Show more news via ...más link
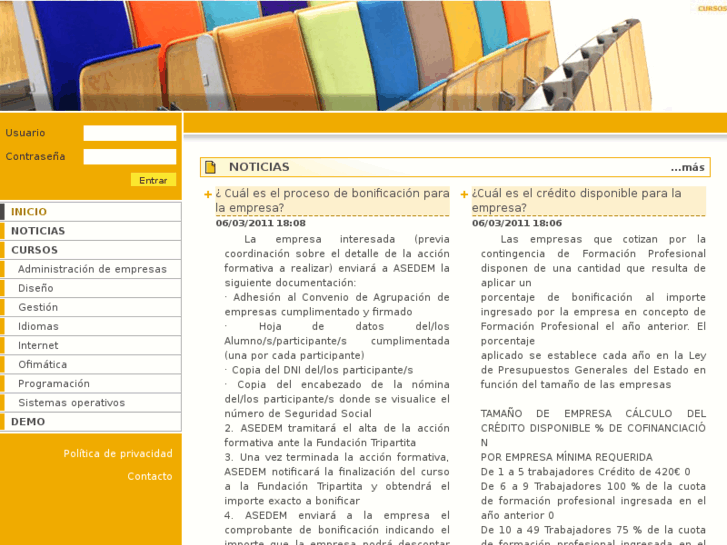727x545 pixels. pos(688,167)
